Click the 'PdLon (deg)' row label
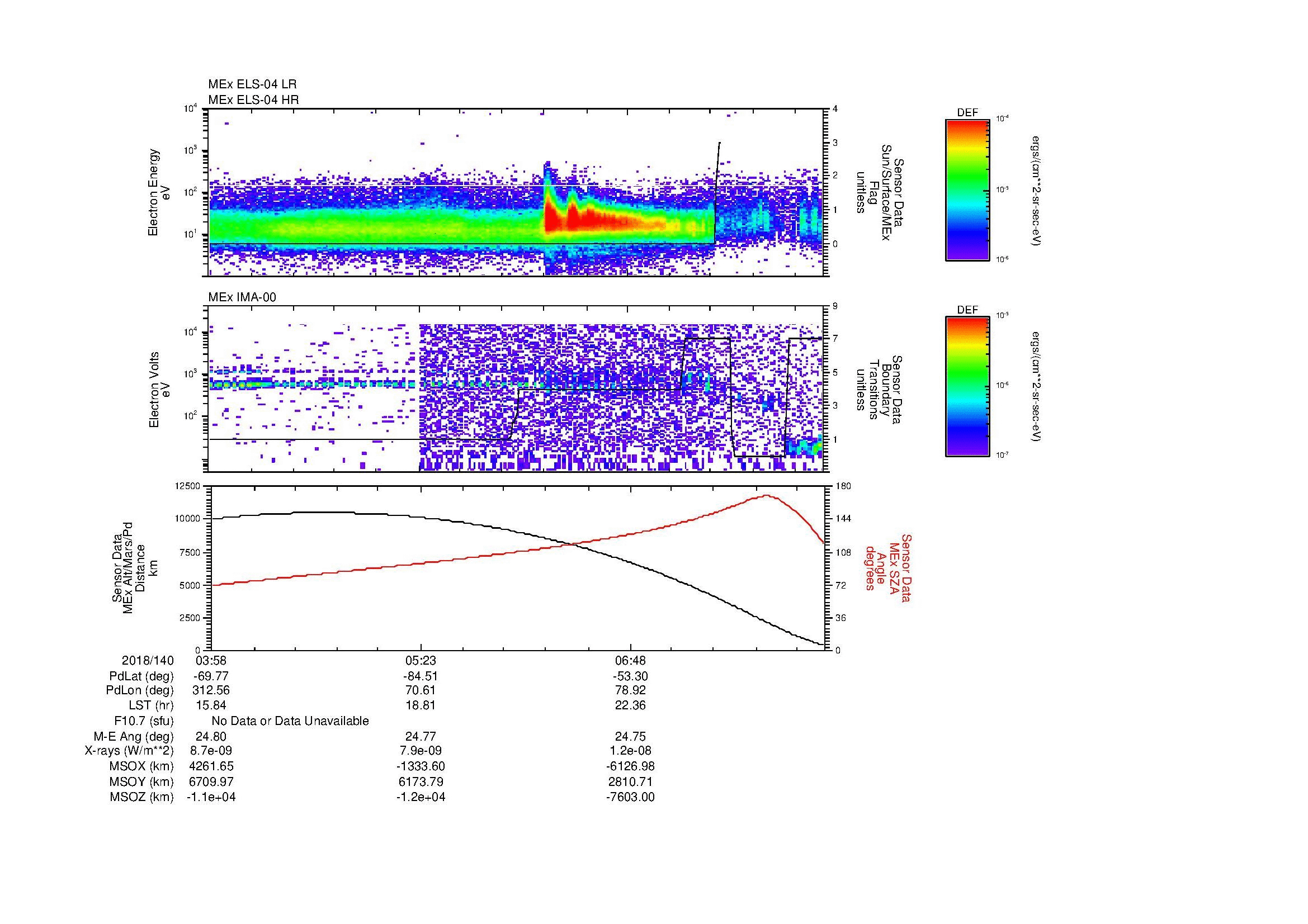 click(x=140, y=690)
